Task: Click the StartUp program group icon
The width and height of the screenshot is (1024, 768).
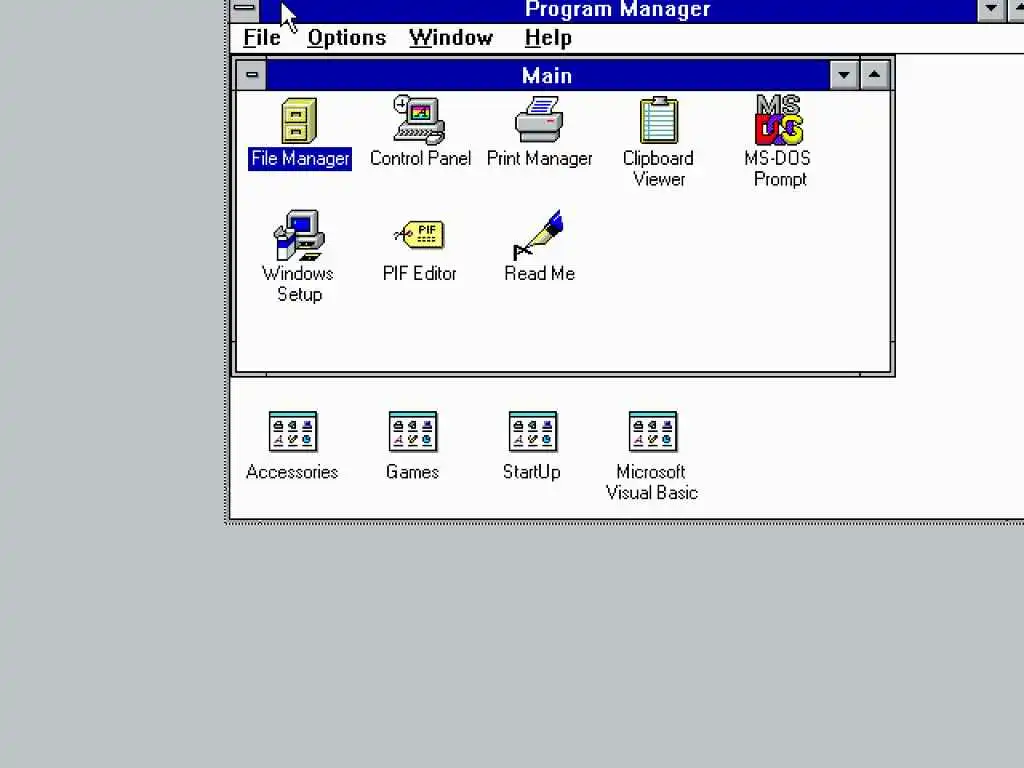Action: click(x=533, y=431)
